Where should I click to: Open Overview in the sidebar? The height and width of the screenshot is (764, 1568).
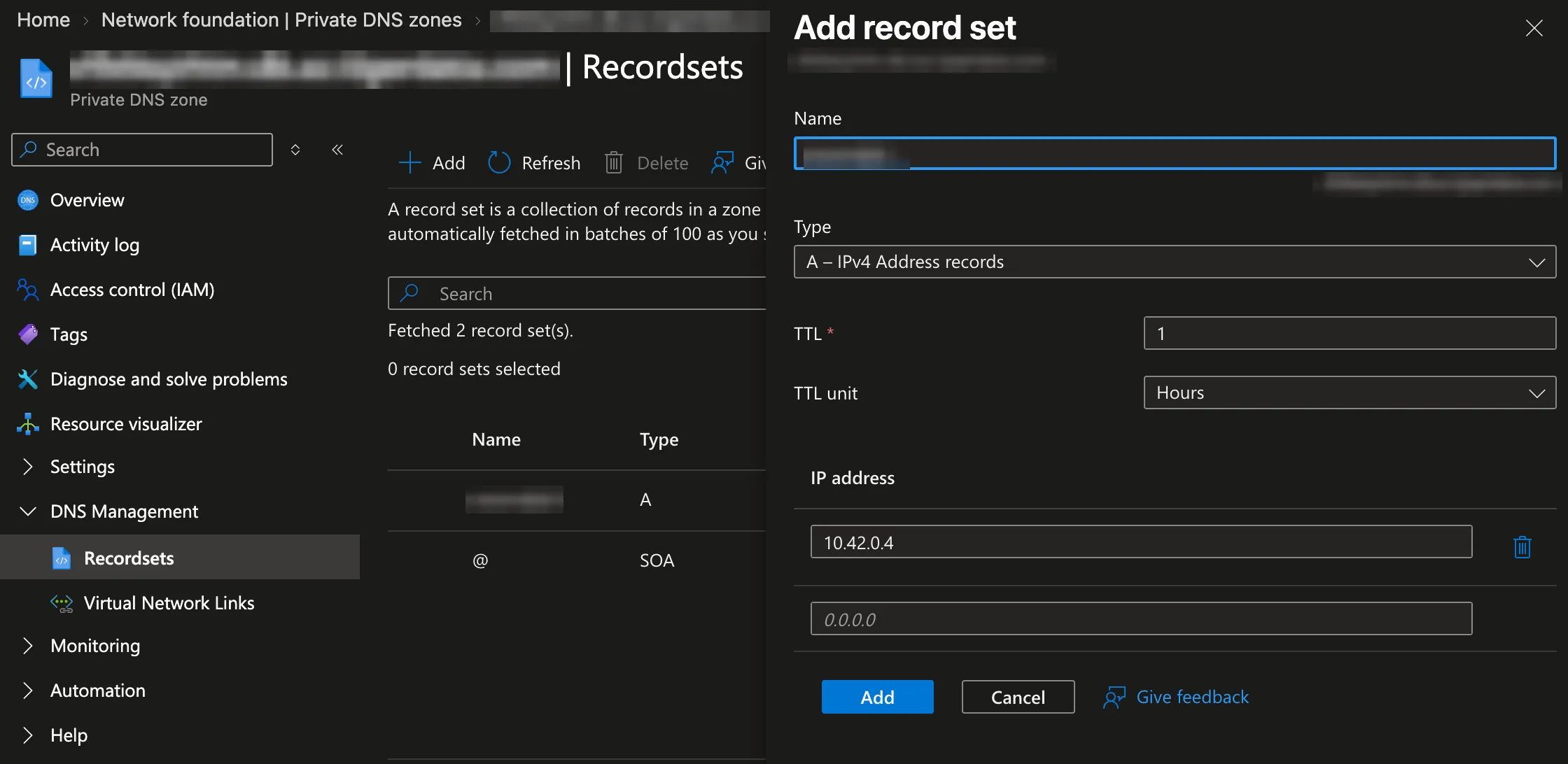[x=87, y=200]
